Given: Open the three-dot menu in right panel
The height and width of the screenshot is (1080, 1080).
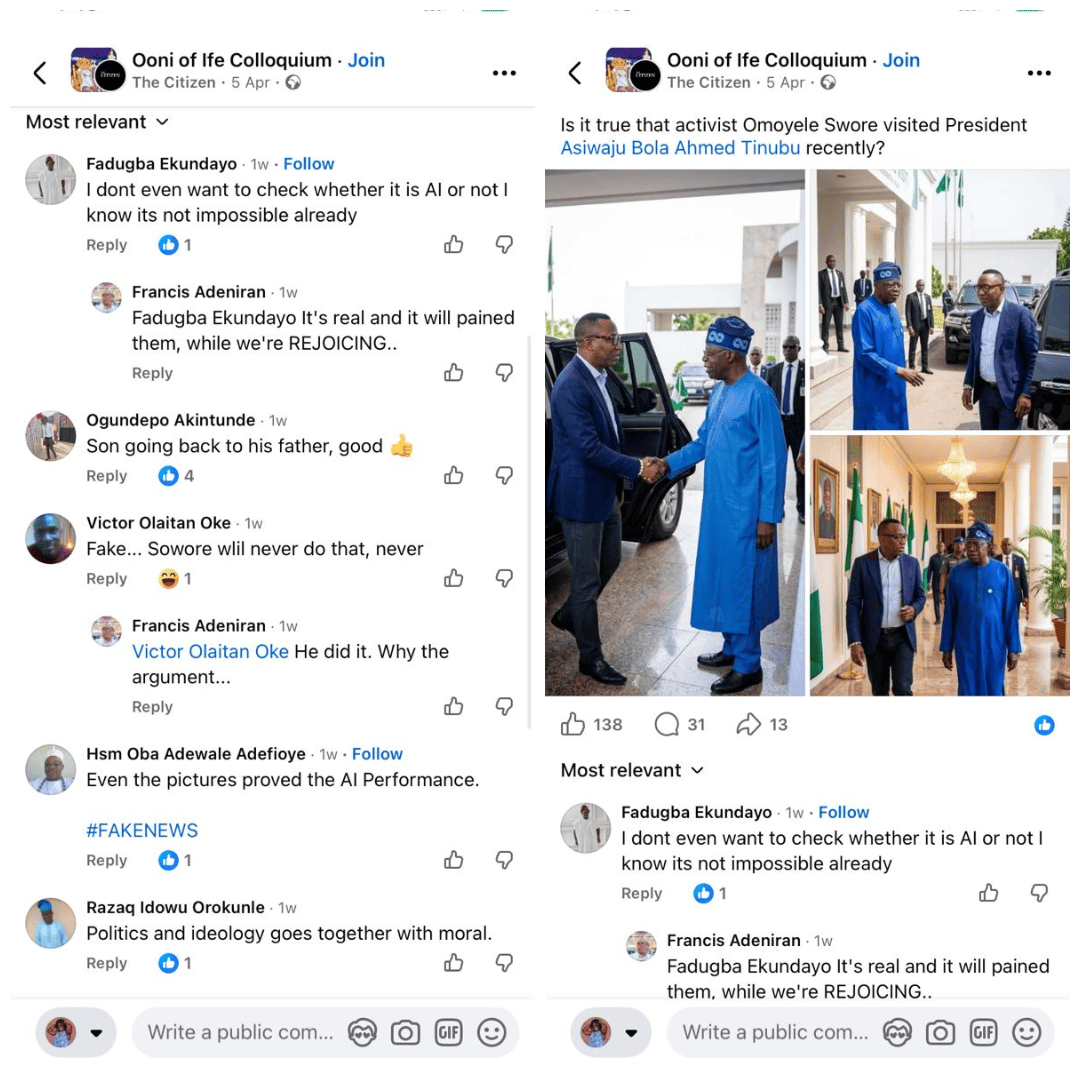Looking at the screenshot, I should [1039, 73].
